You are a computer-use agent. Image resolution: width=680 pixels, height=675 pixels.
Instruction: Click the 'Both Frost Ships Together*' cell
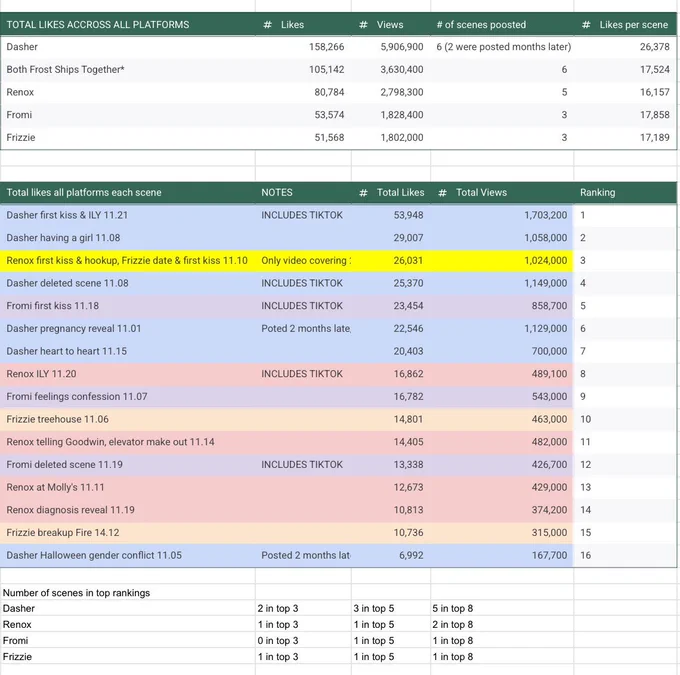click(x=128, y=69)
